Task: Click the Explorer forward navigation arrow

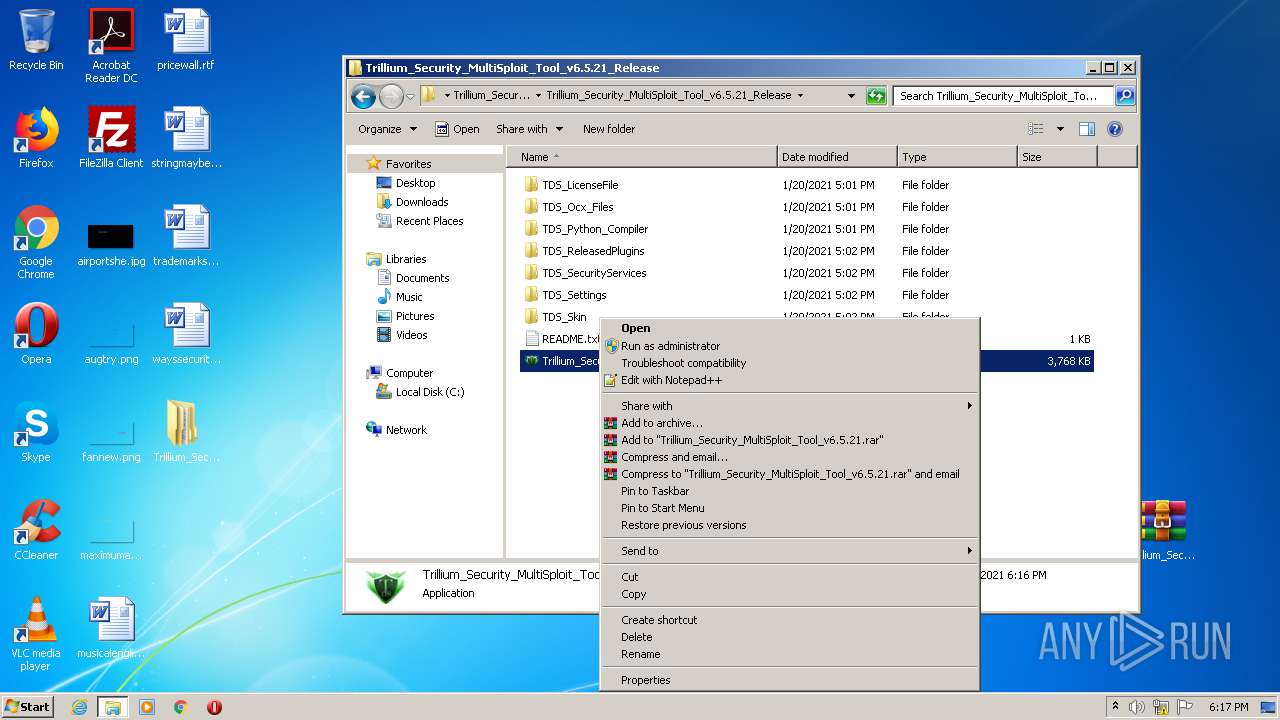Action: click(x=391, y=96)
